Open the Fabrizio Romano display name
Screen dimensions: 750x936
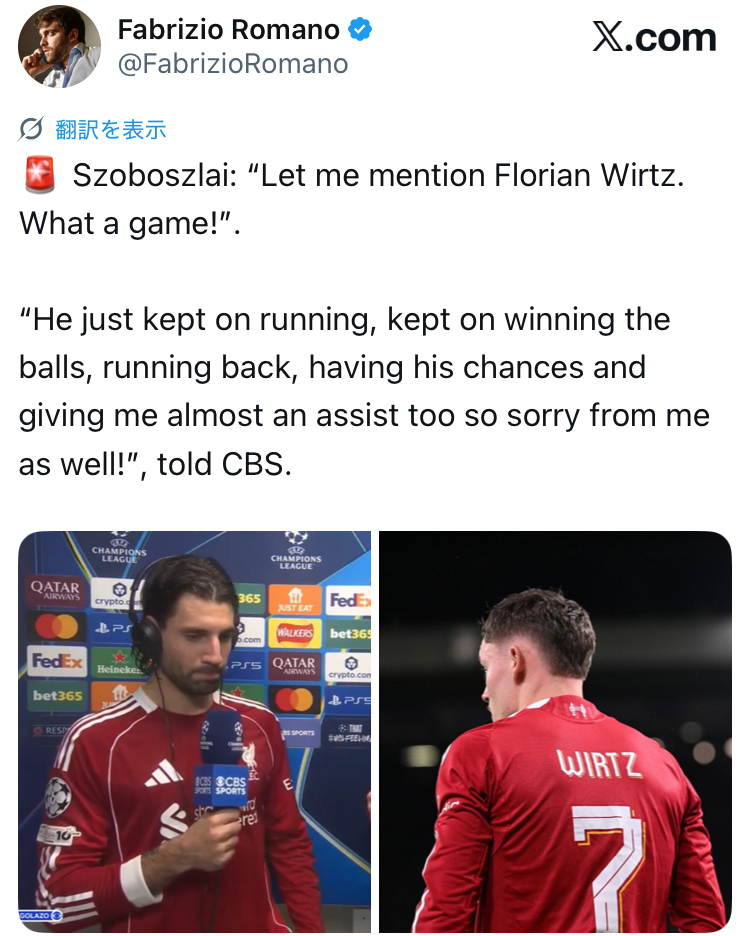click(x=228, y=29)
